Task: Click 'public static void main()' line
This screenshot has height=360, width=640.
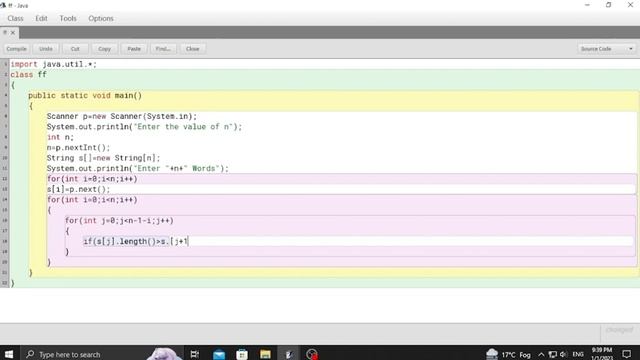Action: click(85, 96)
